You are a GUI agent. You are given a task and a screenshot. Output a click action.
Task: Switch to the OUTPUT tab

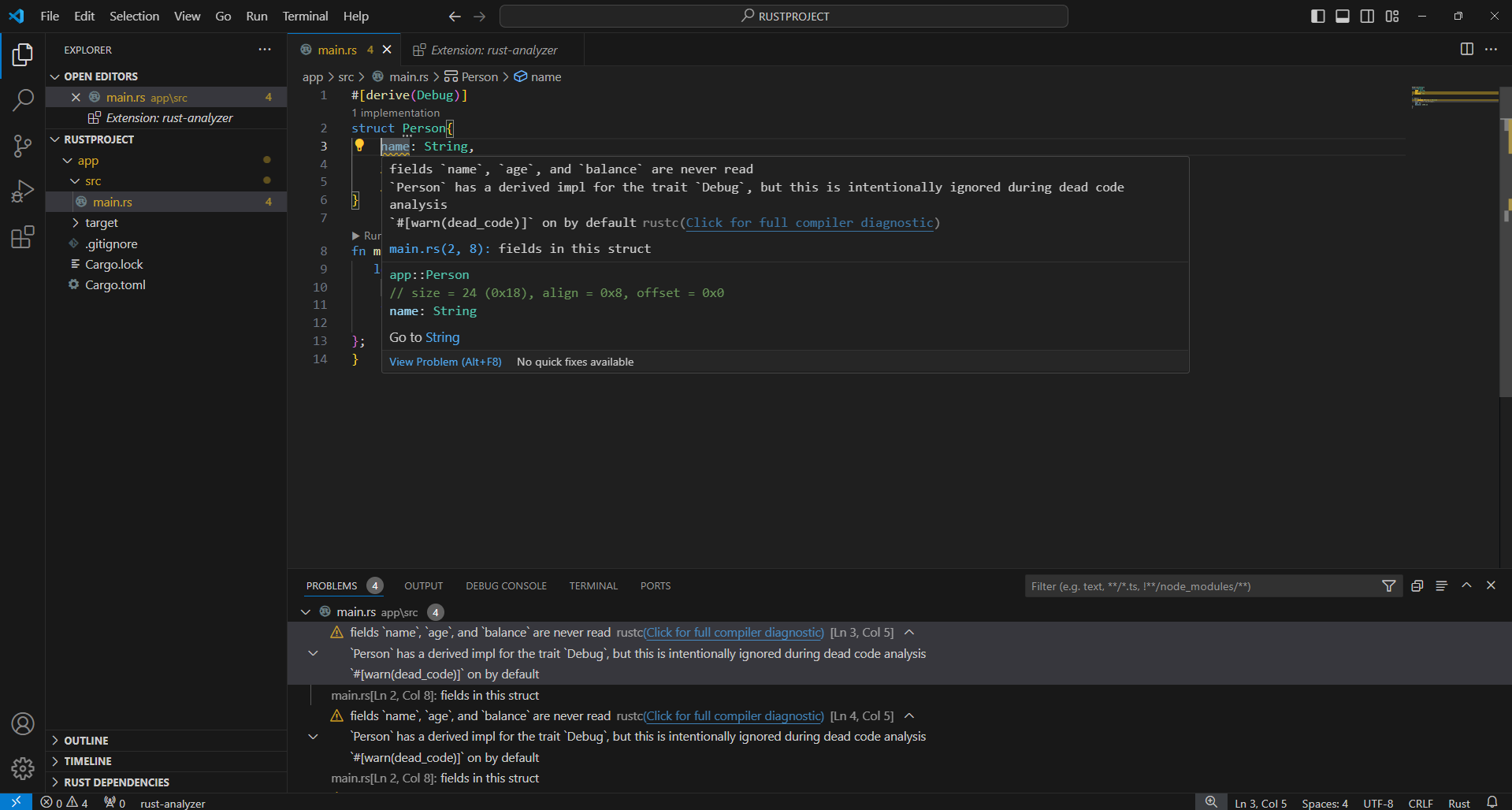[x=423, y=585]
